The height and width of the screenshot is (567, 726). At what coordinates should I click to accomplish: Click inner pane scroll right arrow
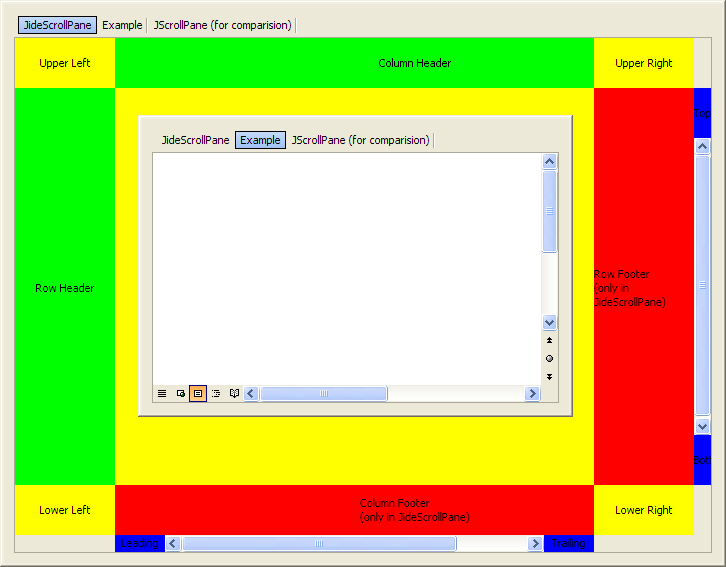pos(532,394)
